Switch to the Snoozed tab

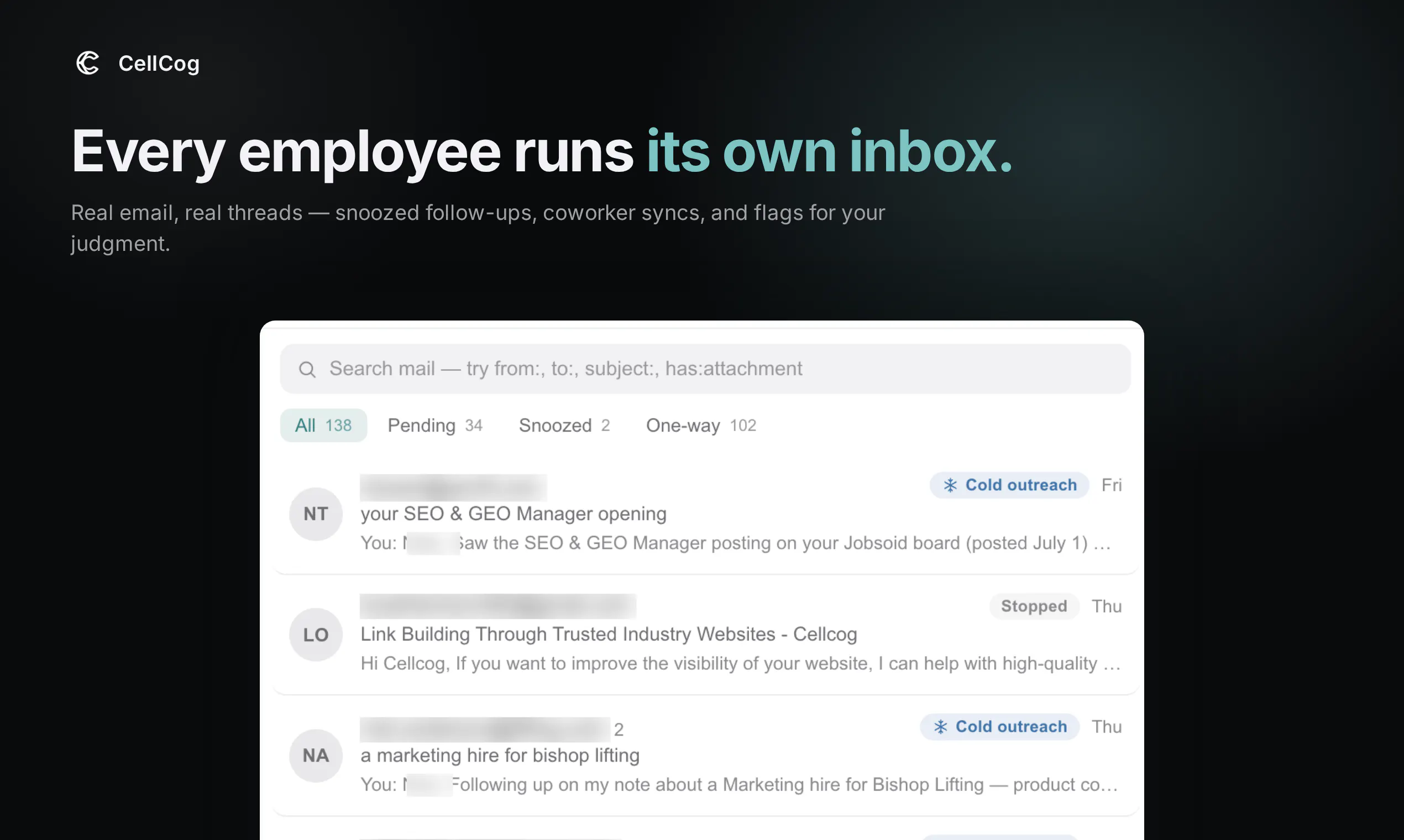coord(564,426)
